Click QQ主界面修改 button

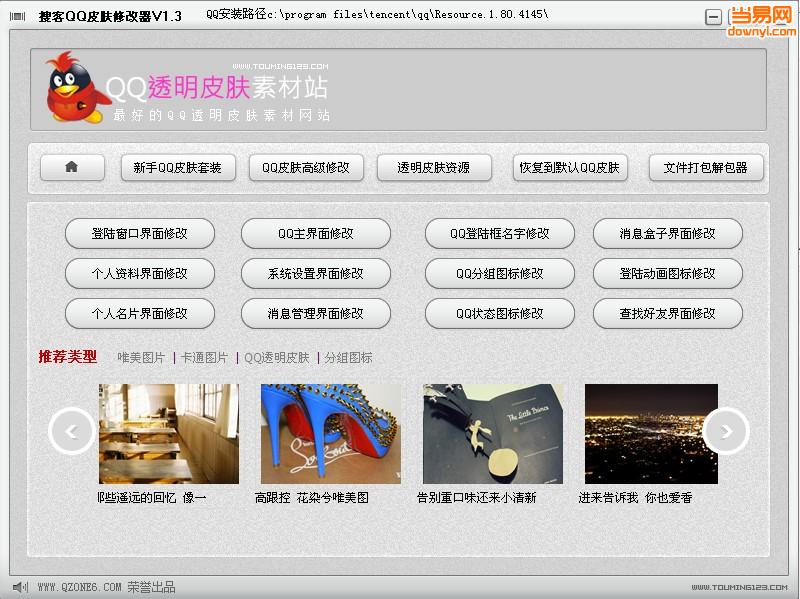point(316,234)
